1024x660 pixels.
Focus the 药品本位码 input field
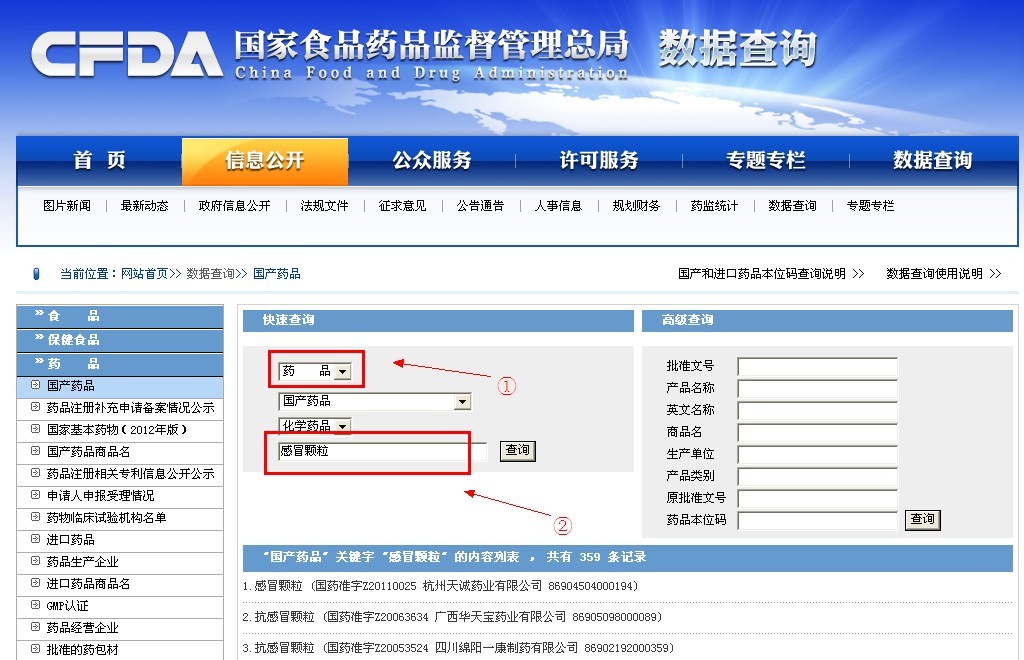pos(818,521)
